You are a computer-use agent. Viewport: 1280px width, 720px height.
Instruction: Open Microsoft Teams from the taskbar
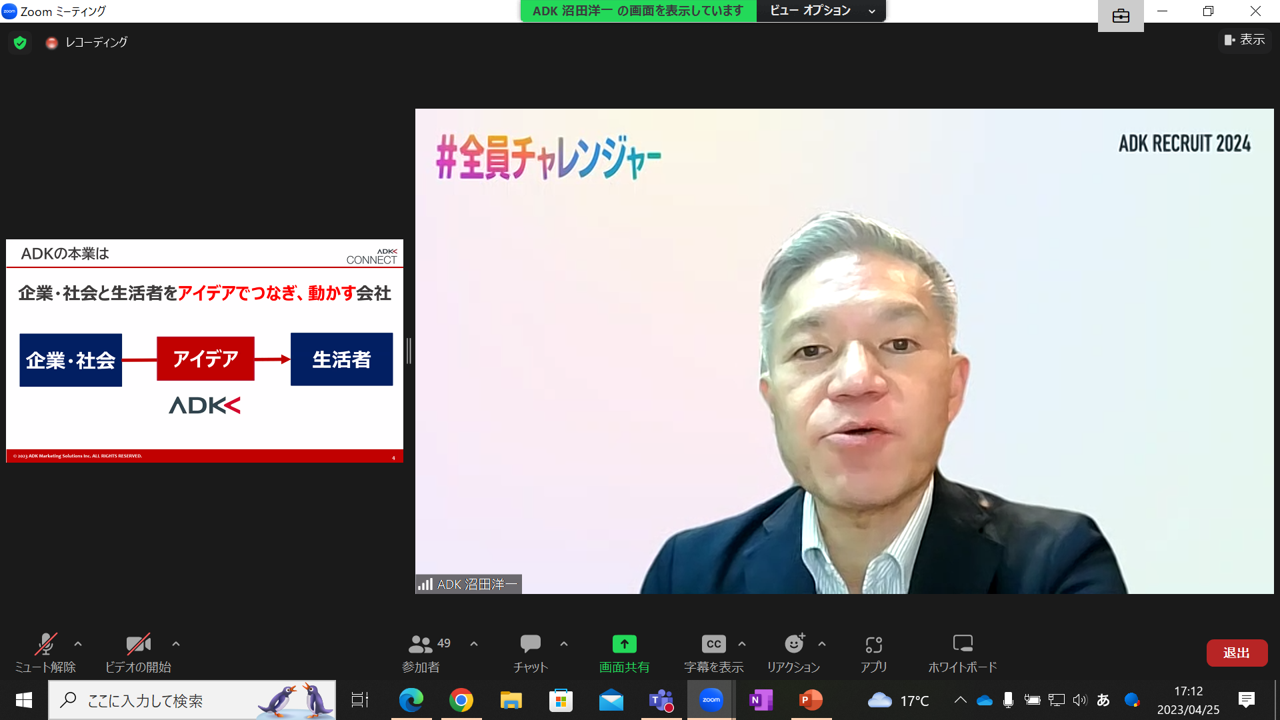[661, 700]
